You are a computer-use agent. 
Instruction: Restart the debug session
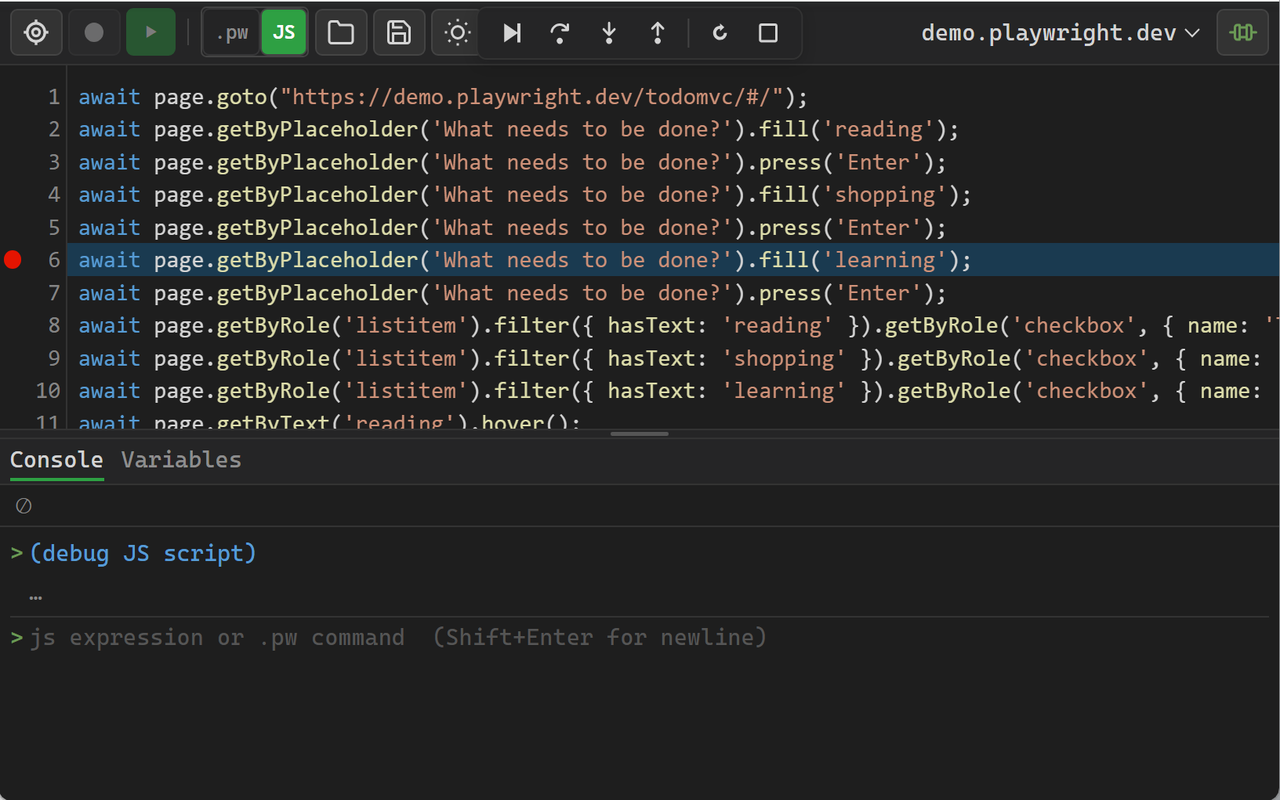[720, 33]
